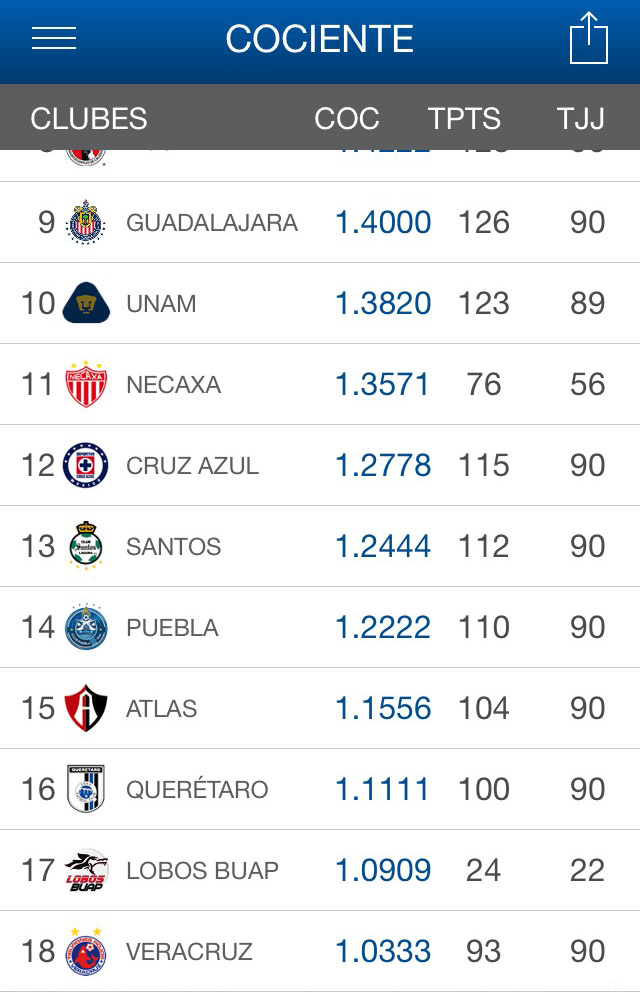The width and height of the screenshot is (640, 992).
Task: Tap the TJJ column header
Action: pos(581,118)
